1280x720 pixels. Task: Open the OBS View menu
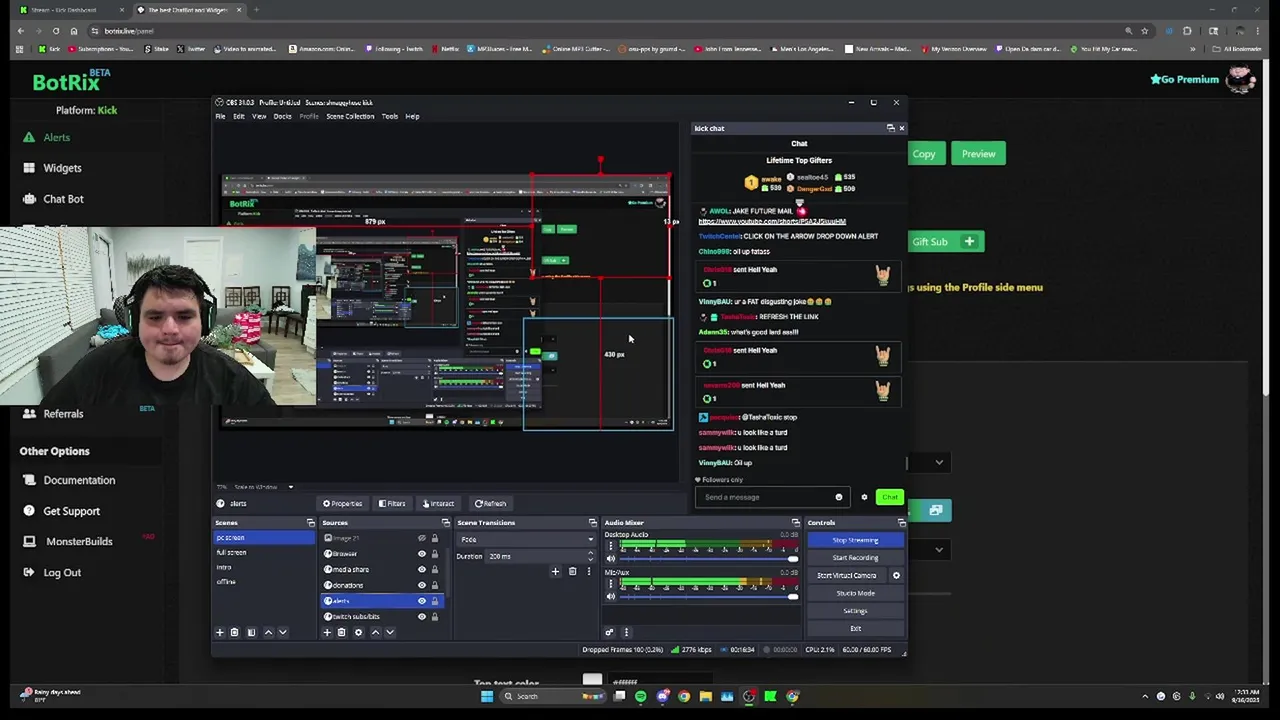tap(259, 116)
